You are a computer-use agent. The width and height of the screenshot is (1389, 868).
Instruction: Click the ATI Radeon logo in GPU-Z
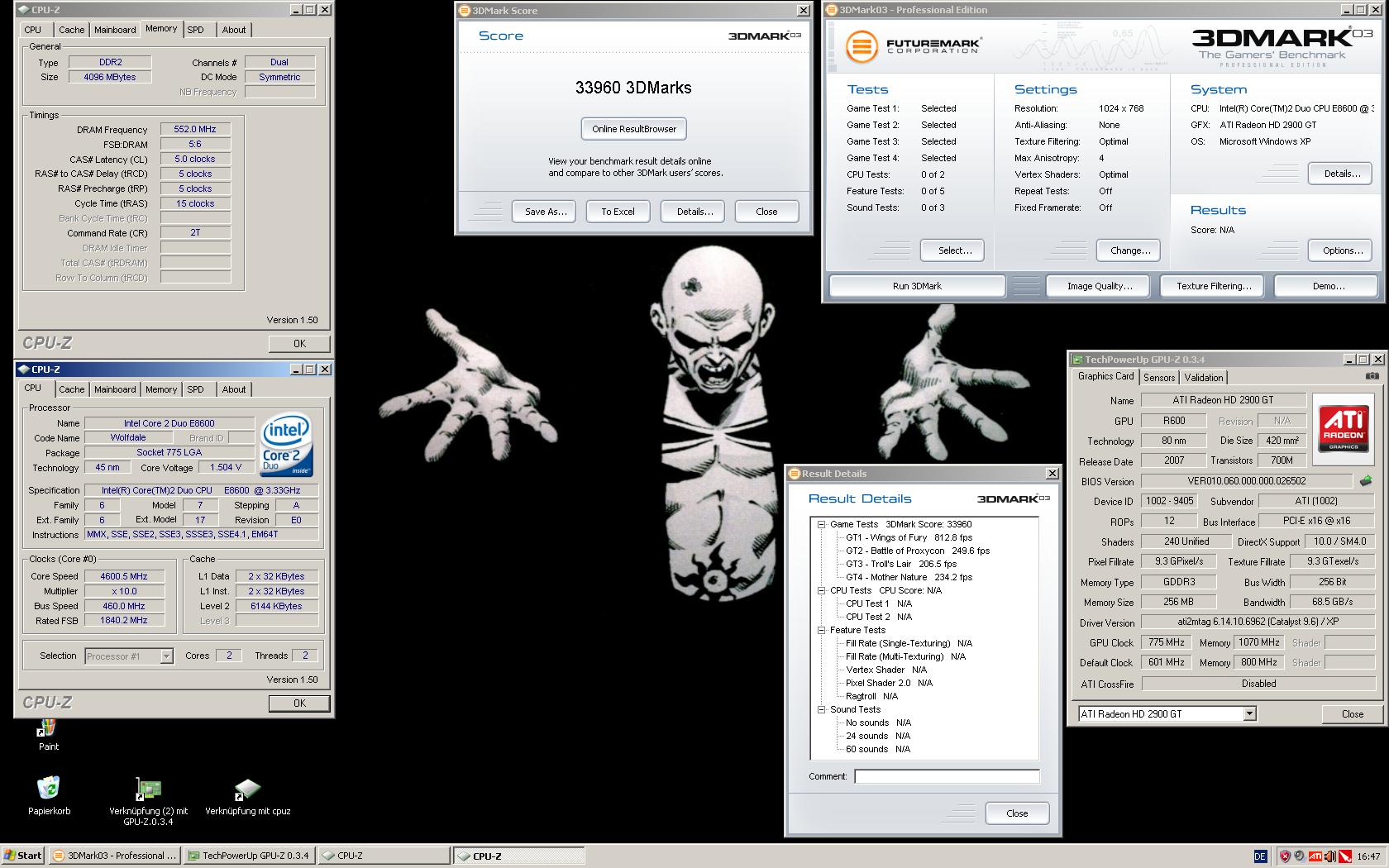click(1344, 427)
